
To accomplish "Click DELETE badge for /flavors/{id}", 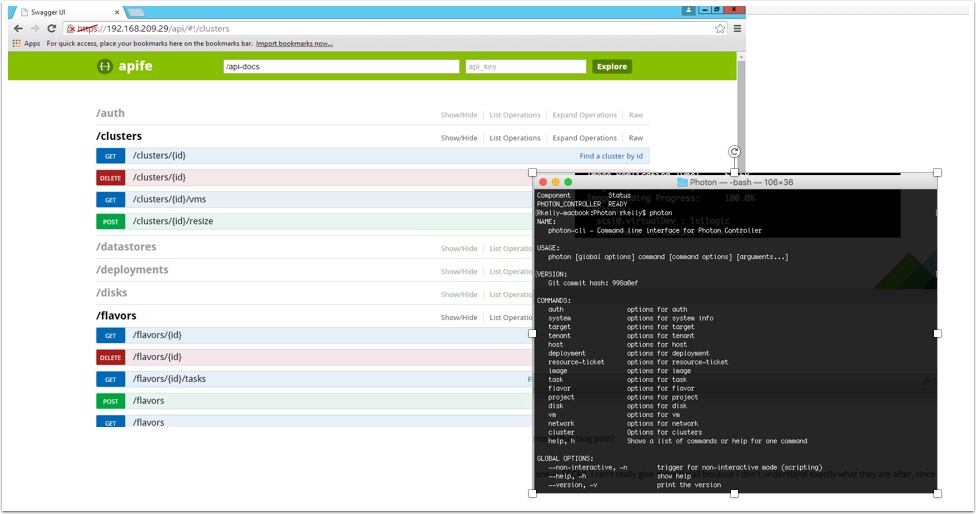I will pos(110,357).
